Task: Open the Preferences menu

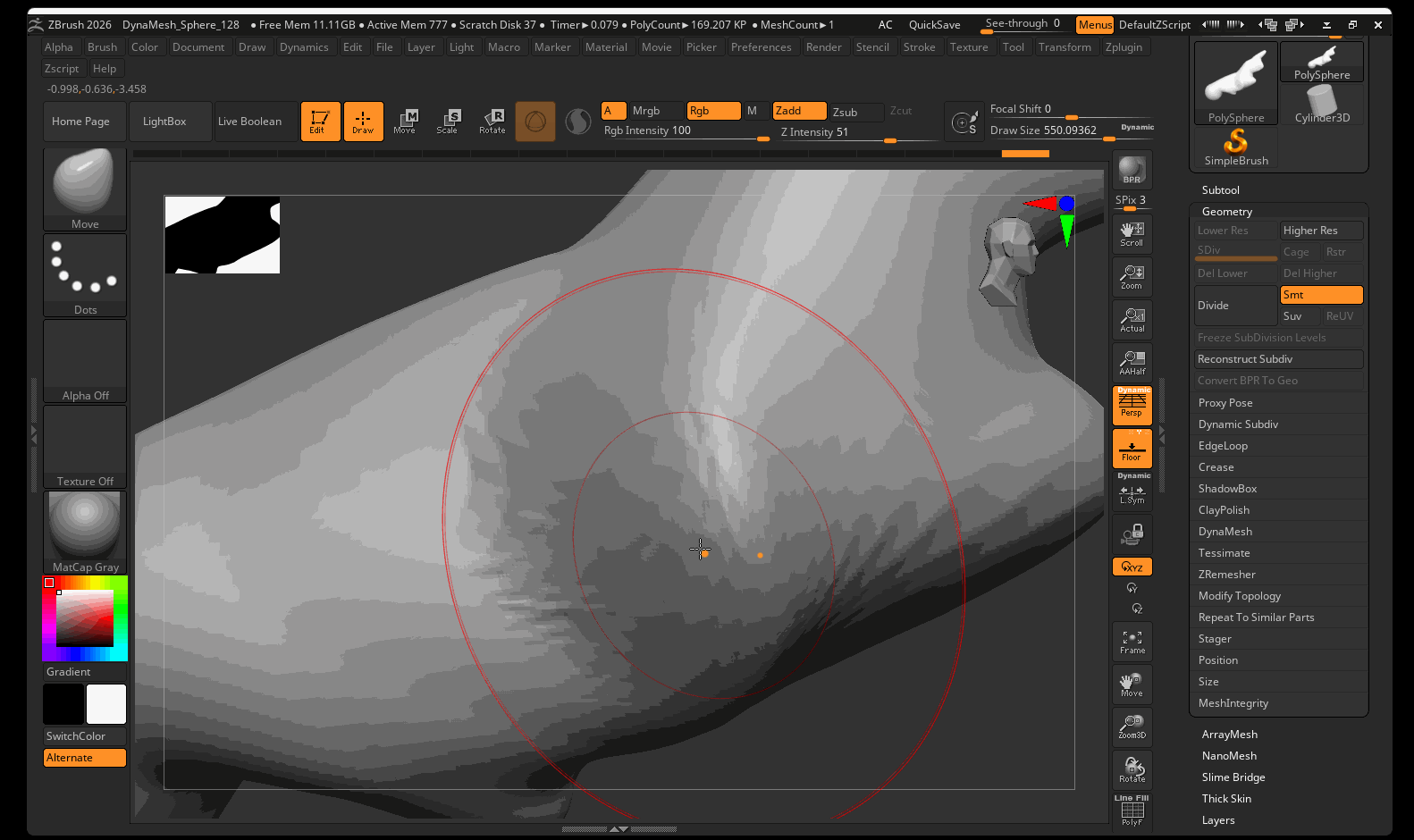Action: point(761,47)
